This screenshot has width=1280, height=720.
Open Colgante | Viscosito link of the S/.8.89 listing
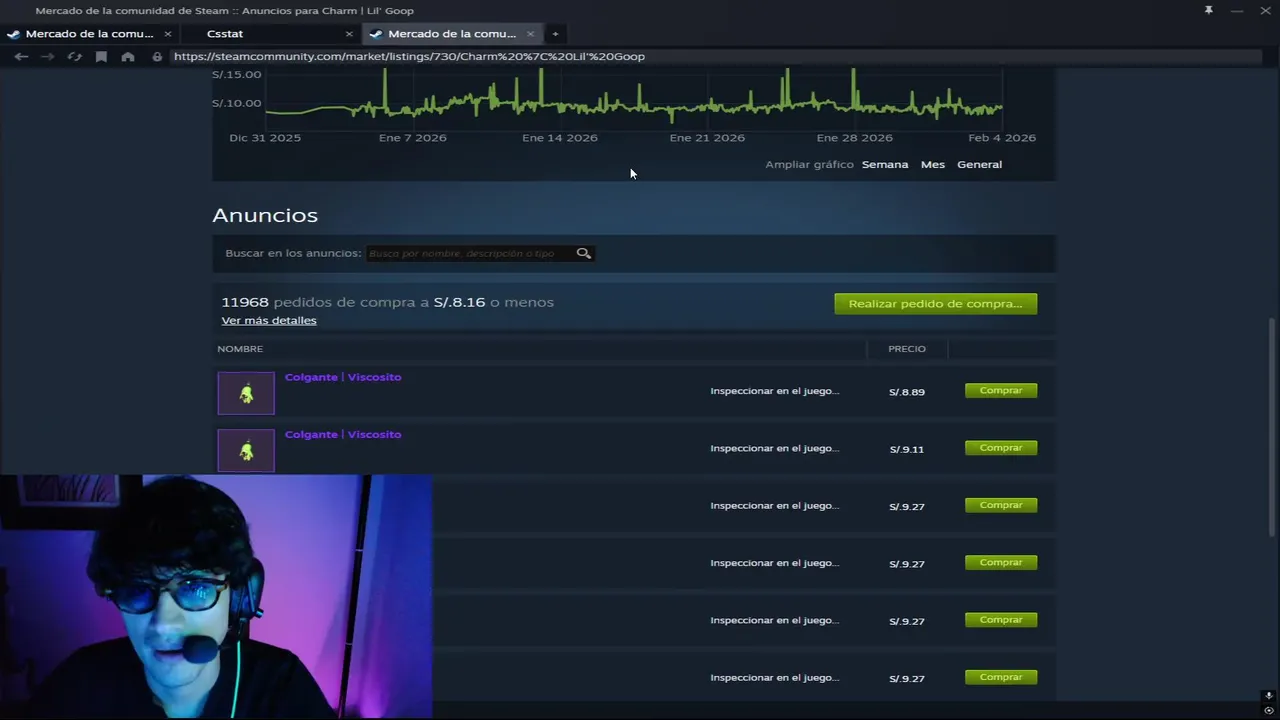(x=343, y=377)
